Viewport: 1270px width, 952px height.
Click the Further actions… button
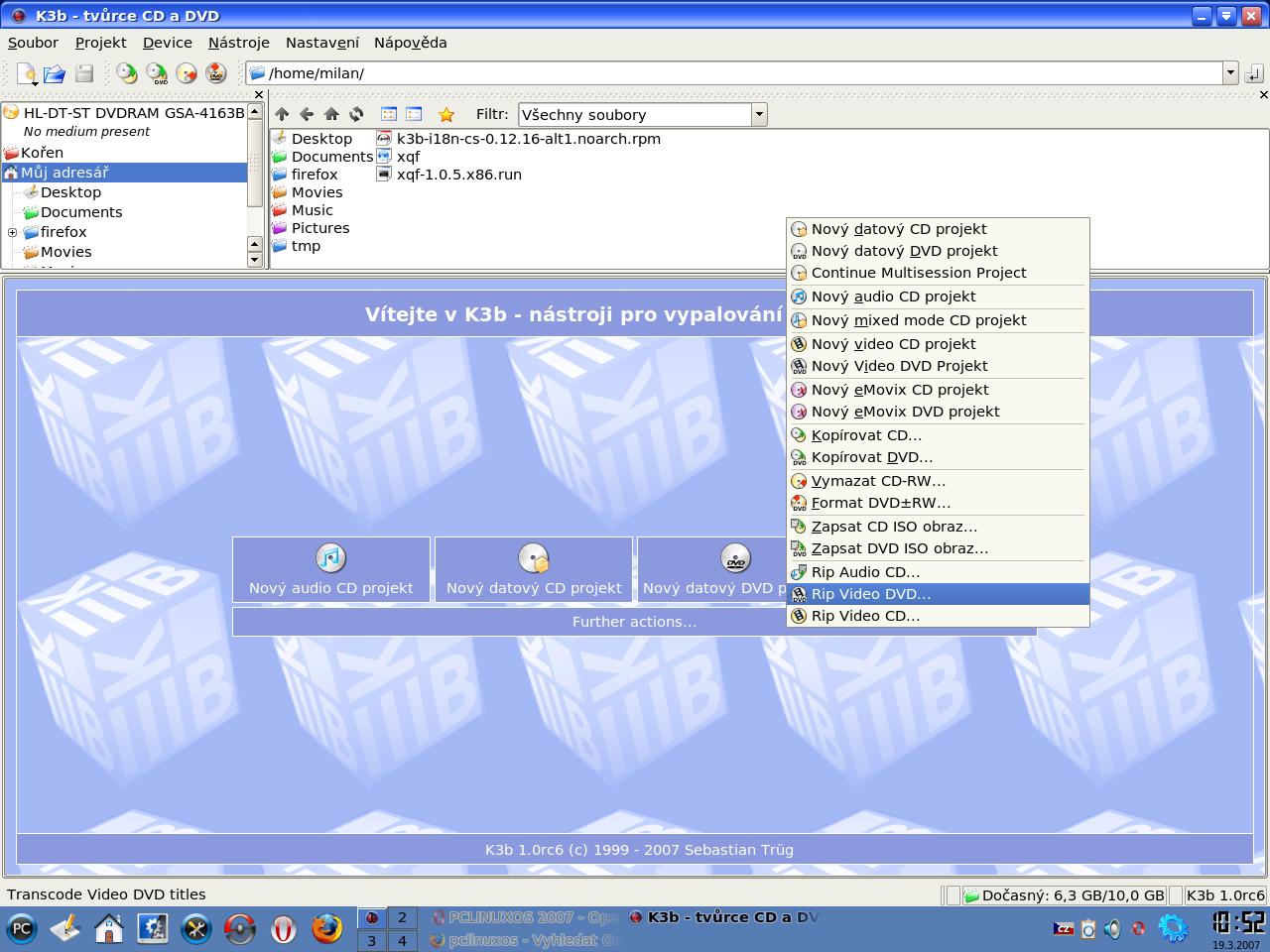pyautogui.click(x=634, y=622)
